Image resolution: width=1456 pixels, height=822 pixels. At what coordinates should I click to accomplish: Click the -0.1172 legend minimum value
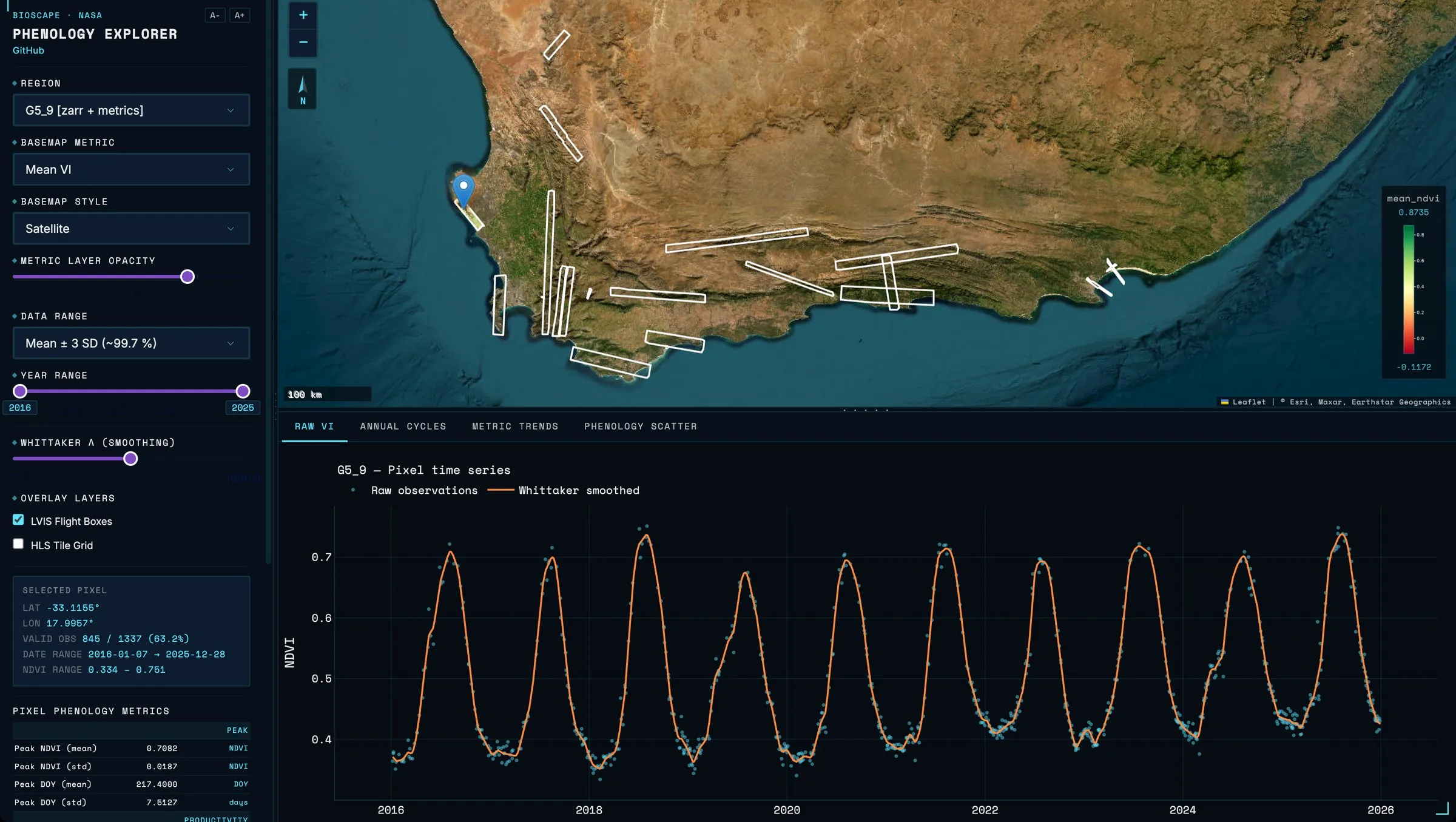(1414, 367)
